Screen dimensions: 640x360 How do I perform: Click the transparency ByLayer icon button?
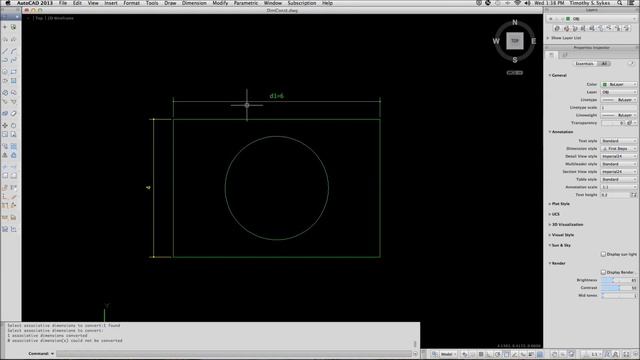[630, 123]
